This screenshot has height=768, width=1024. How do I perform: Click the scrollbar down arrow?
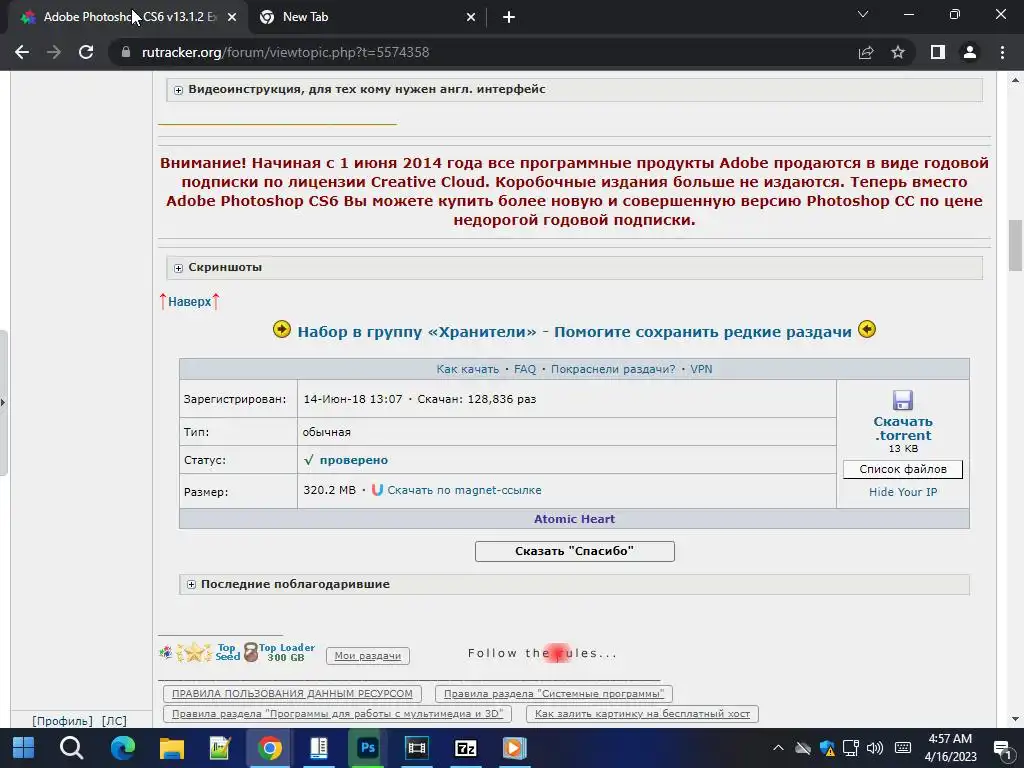(1015, 720)
